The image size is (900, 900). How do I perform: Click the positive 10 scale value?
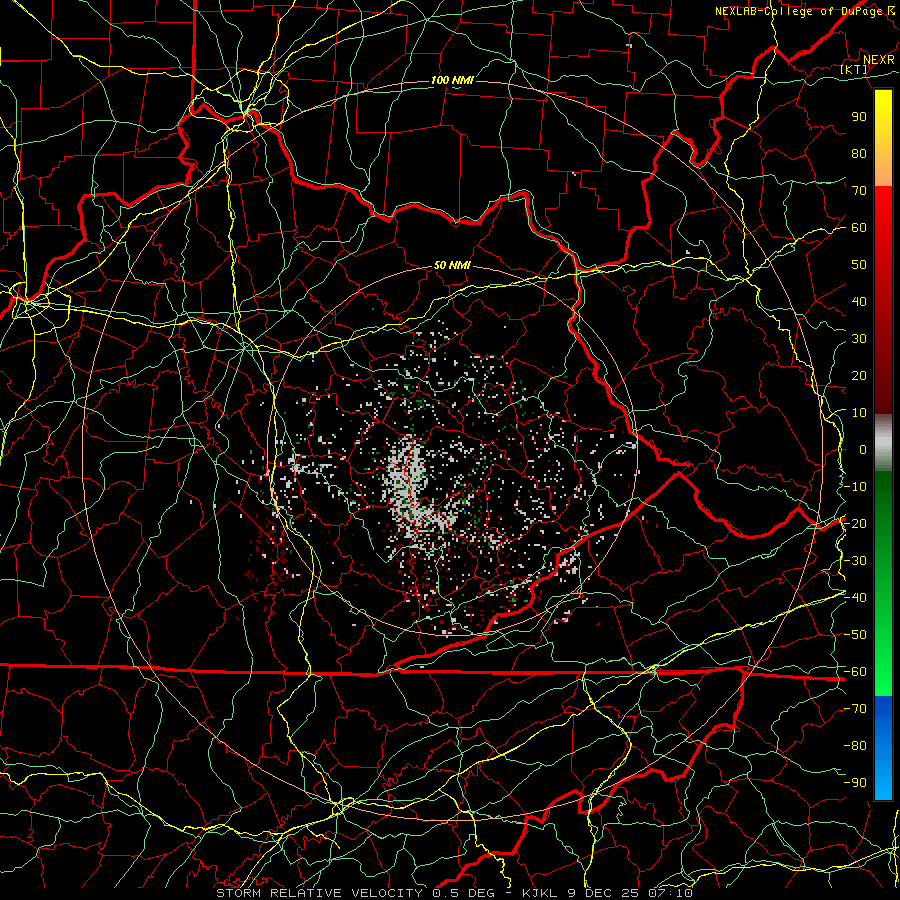(859, 413)
